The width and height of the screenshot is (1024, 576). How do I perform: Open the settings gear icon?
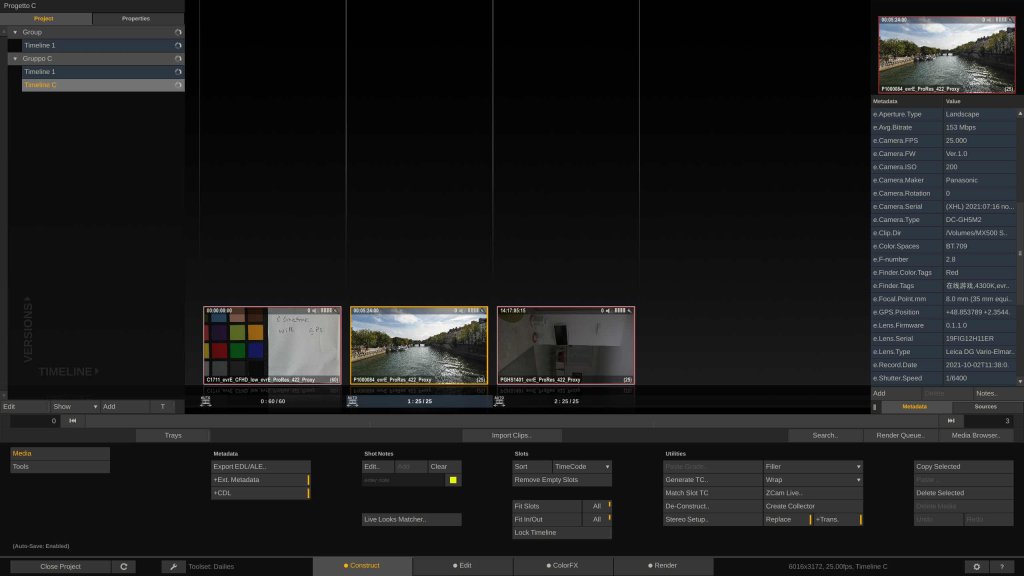[x=976, y=566]
